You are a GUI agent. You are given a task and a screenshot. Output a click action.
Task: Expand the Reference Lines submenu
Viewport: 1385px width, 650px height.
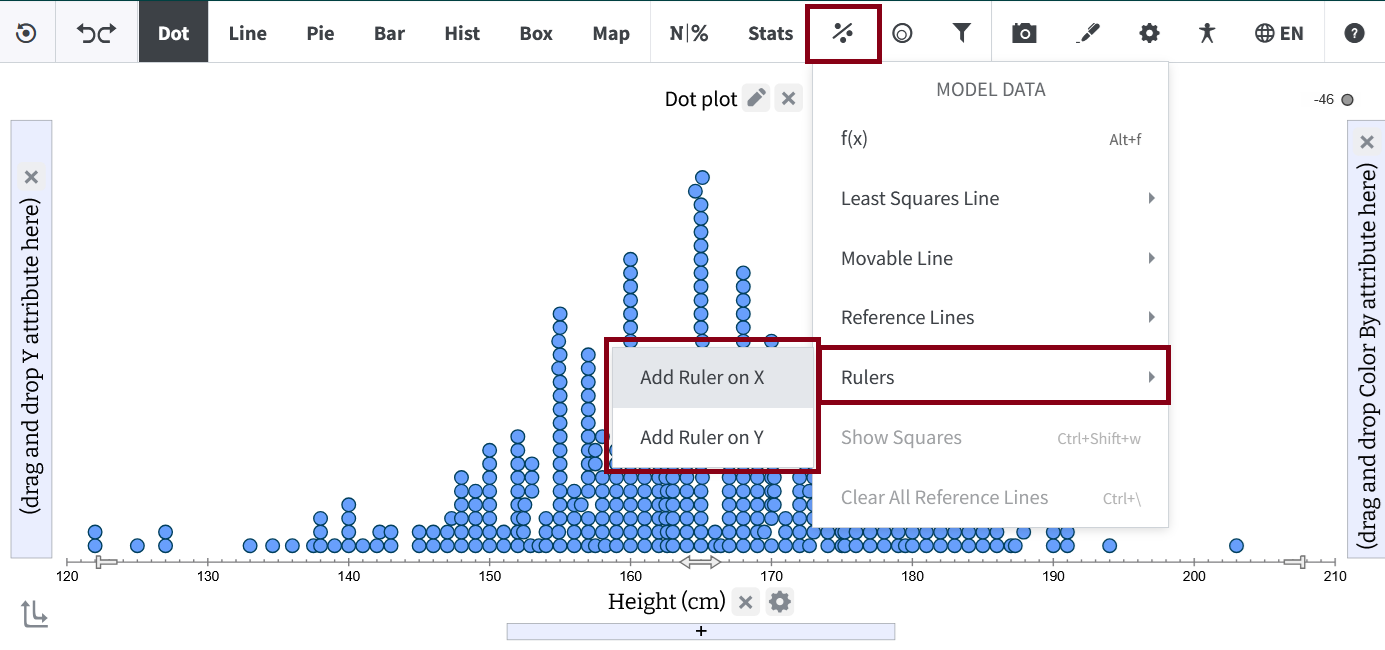tap(990, 318)
